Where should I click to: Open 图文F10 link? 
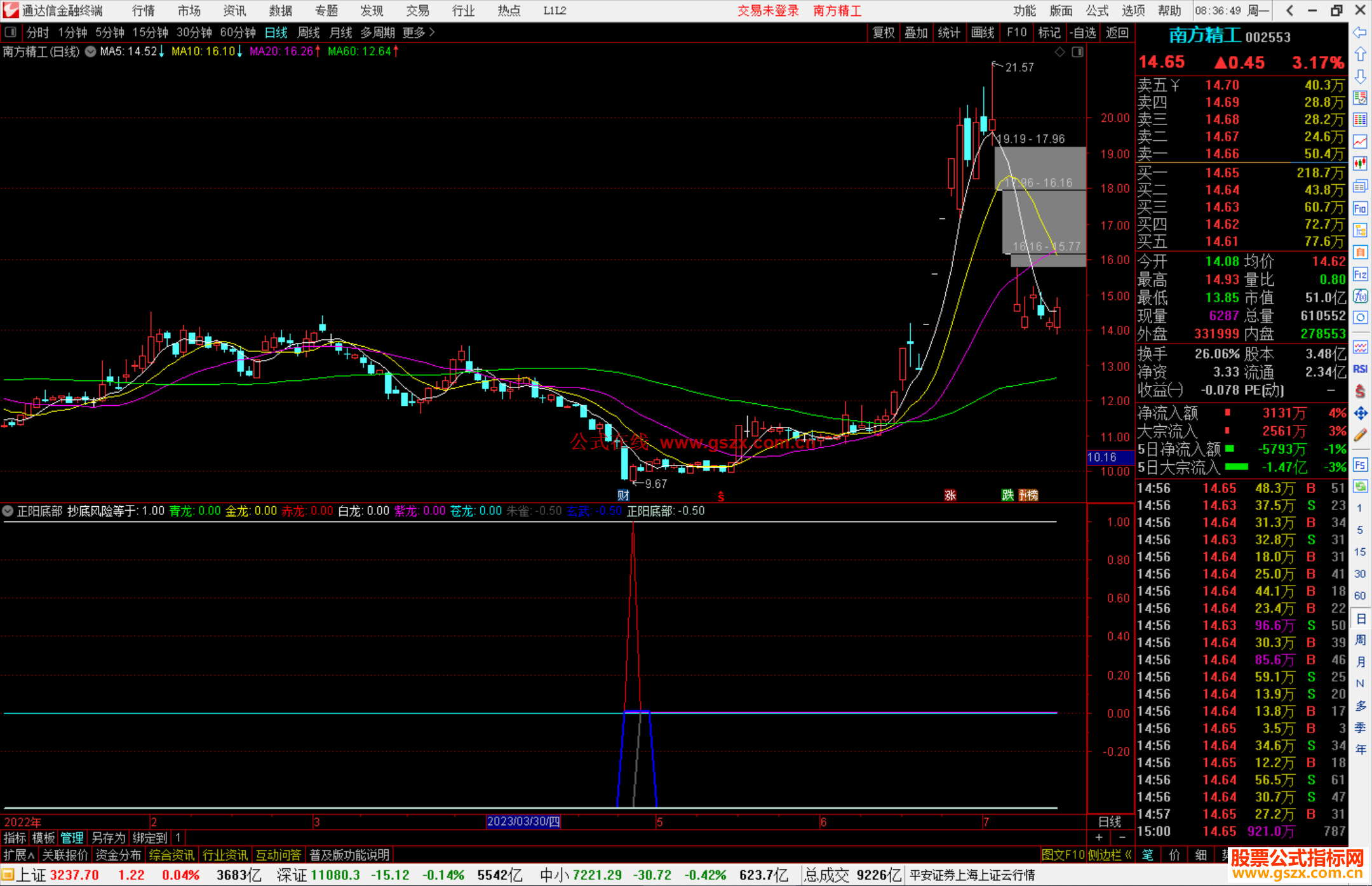tap(1063, 855)
